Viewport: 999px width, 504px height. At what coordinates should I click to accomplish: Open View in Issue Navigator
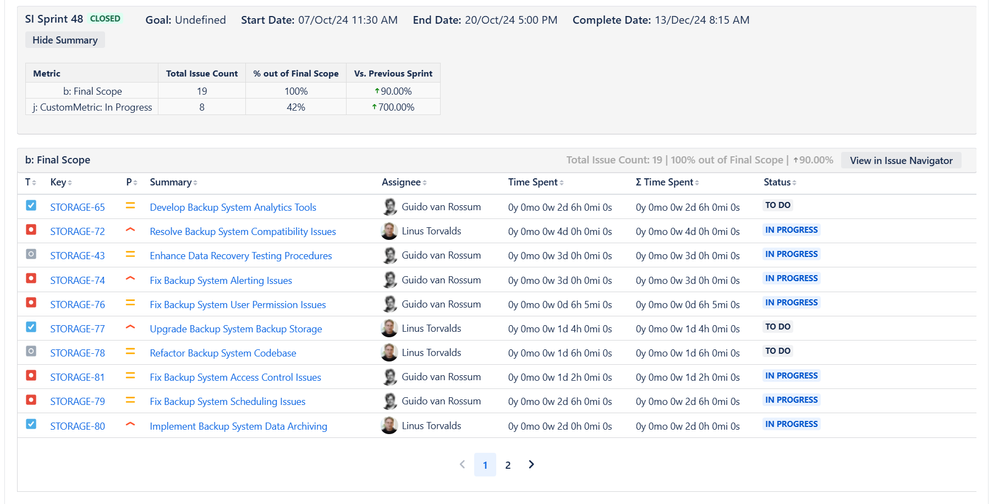(x=901, y=161)
